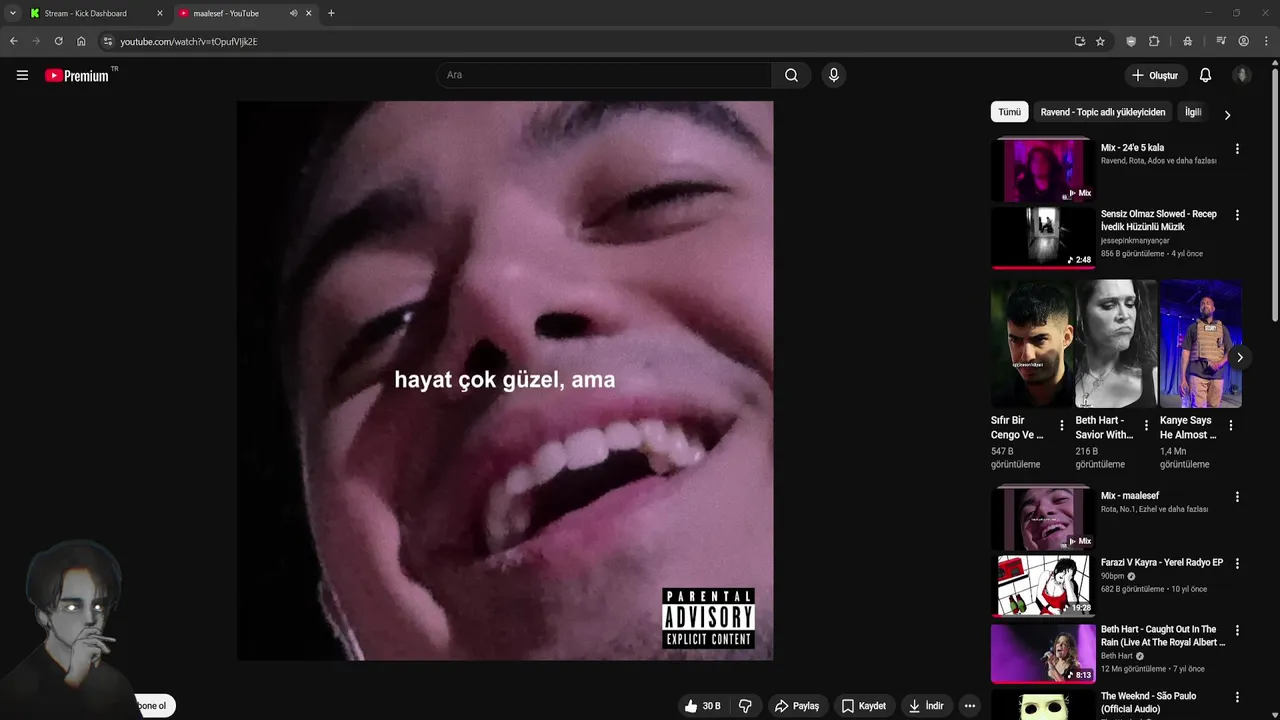Open the notifications bell

(x=1205, y=75)
